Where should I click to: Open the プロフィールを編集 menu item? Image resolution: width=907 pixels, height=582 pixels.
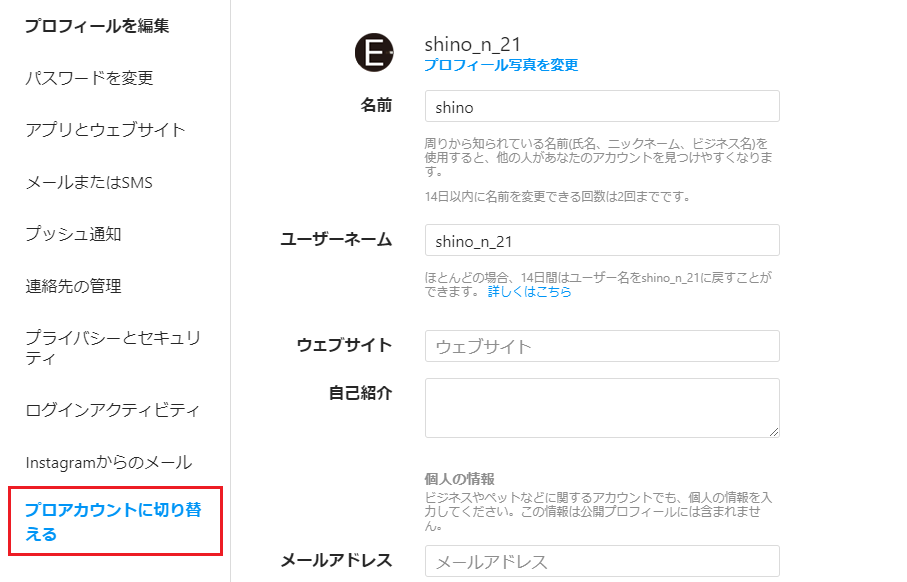click(97, 26)
